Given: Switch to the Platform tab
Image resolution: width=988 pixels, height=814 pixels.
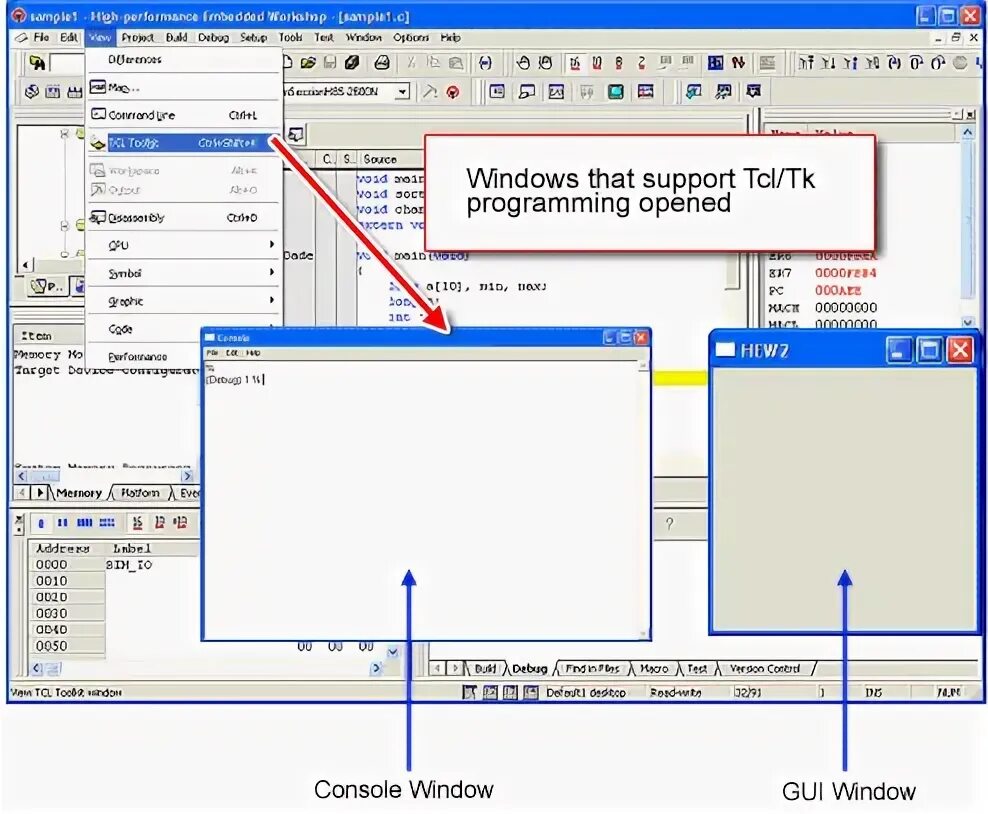Looking at the screenshot, I should click(140, 493).
